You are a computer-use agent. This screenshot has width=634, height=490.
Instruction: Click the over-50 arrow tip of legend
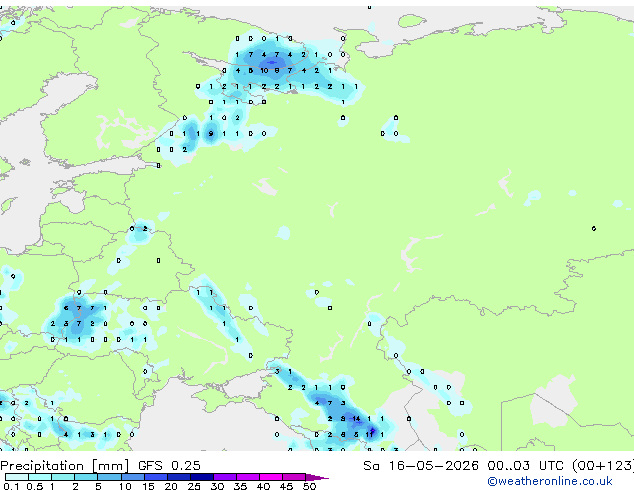click(x=317, y=477)
